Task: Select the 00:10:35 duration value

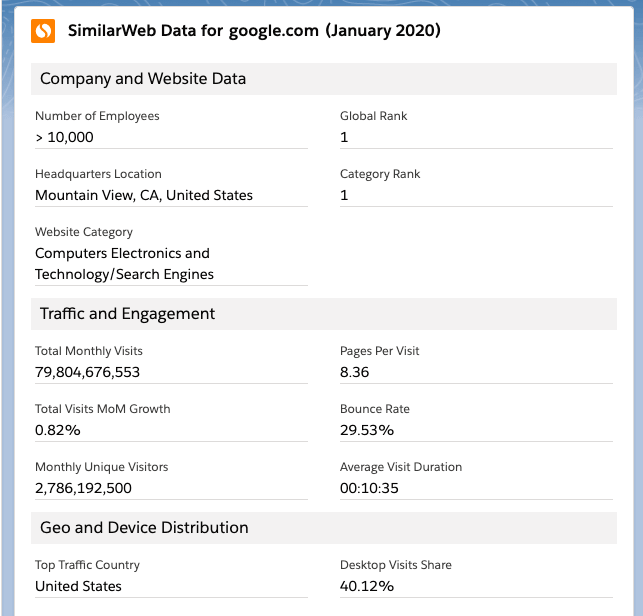Action: click(369, 488)
